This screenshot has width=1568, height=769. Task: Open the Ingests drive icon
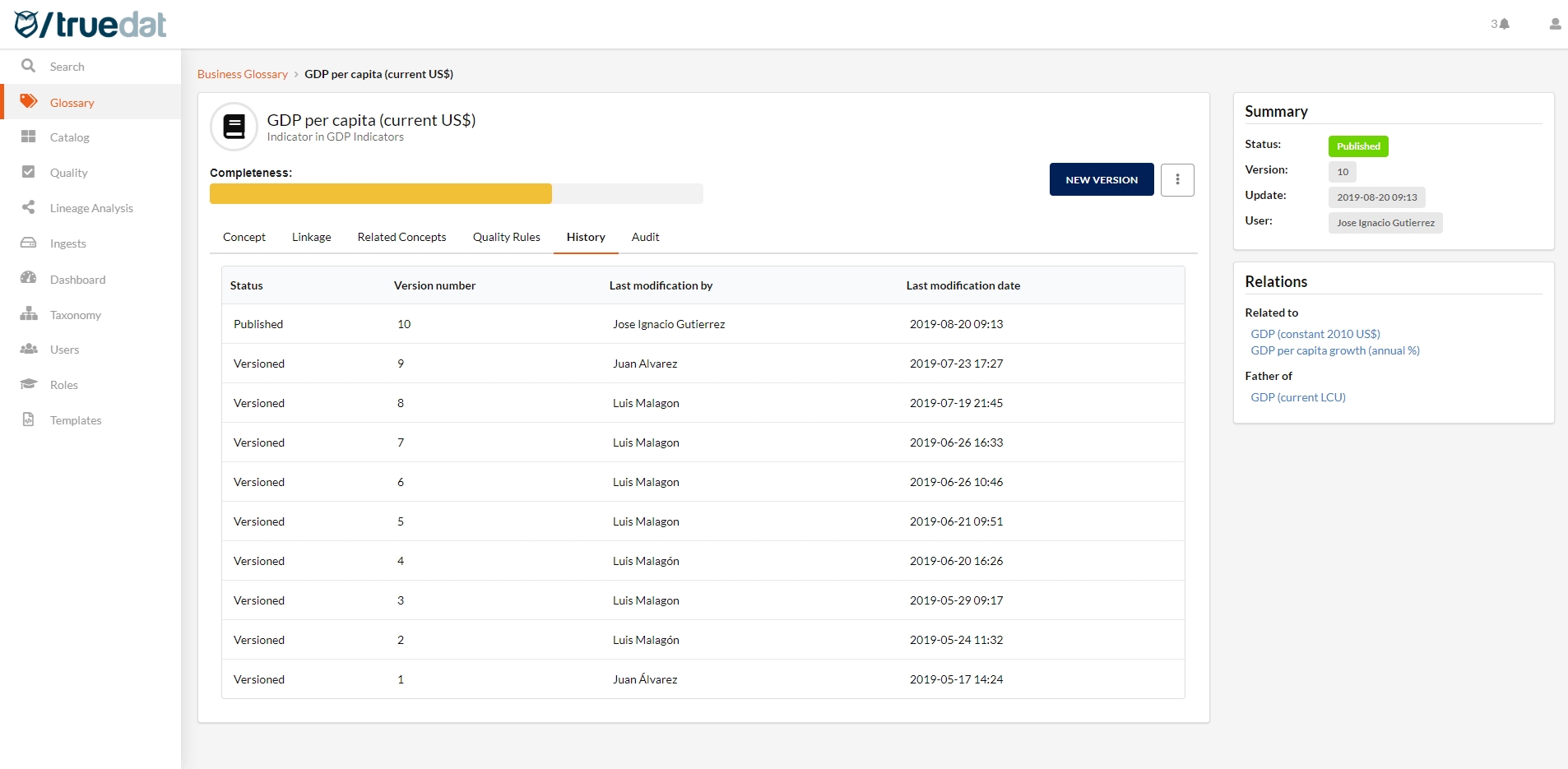[29, 243]
